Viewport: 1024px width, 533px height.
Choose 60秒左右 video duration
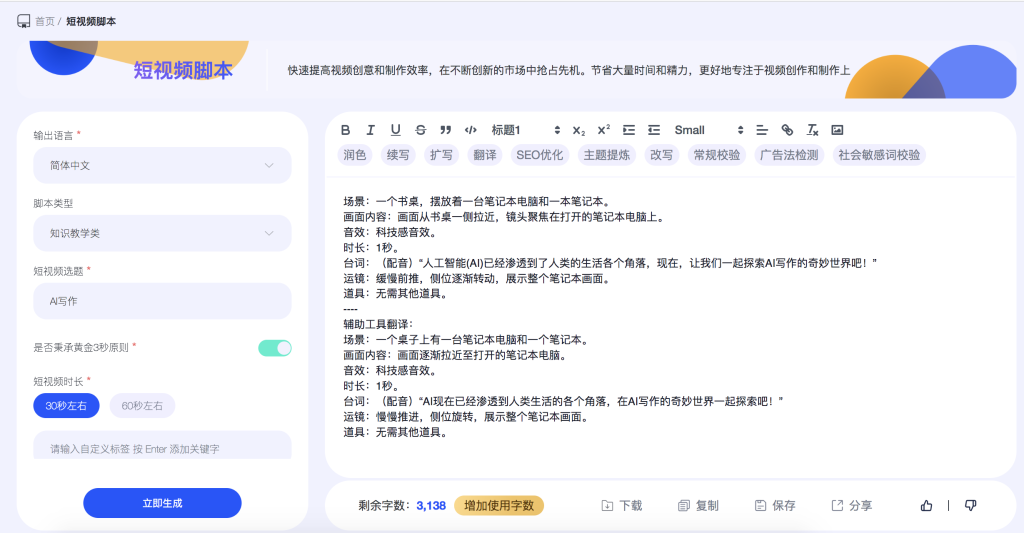pyautogui.click(x=142, y=405)
